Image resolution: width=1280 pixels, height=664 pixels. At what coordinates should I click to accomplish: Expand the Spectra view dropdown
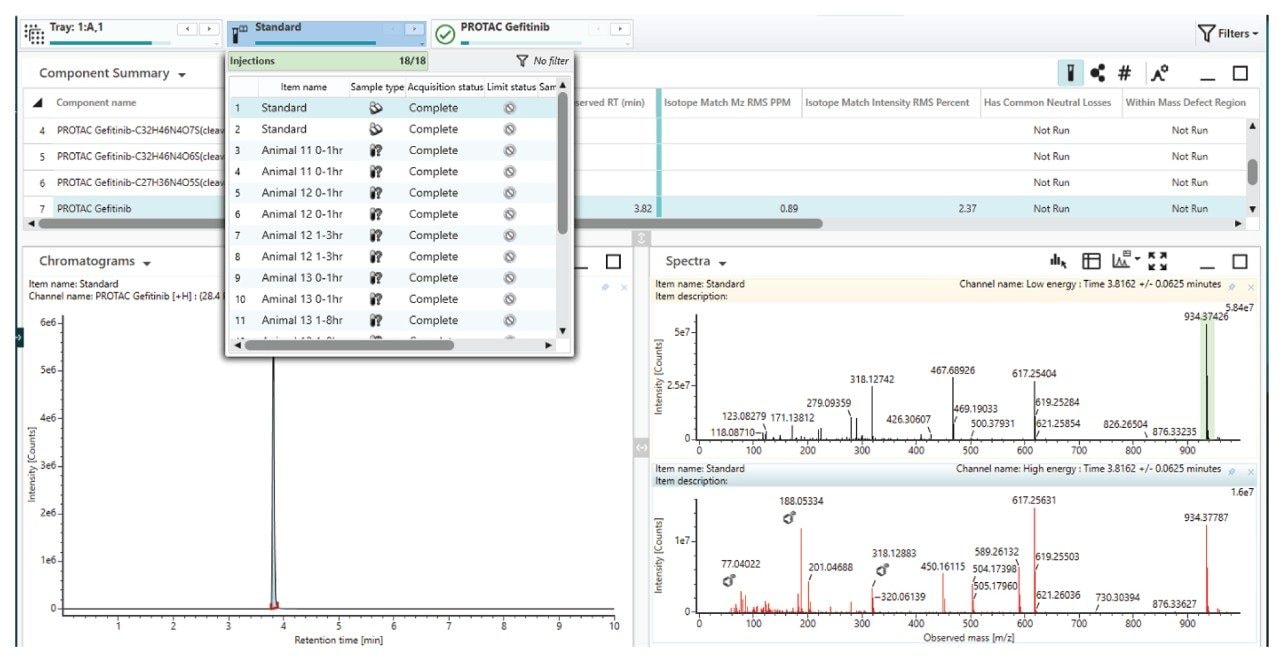pos(721,263)
